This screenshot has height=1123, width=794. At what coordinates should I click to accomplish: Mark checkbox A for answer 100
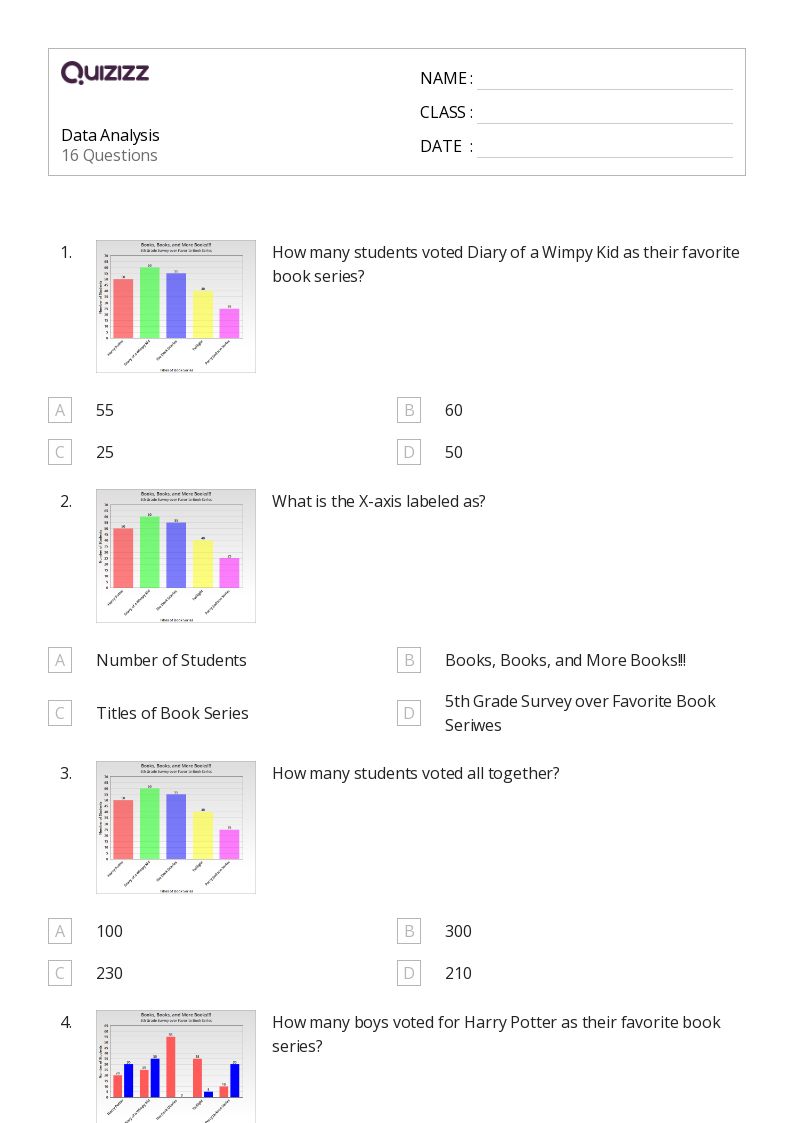(60, 931)
